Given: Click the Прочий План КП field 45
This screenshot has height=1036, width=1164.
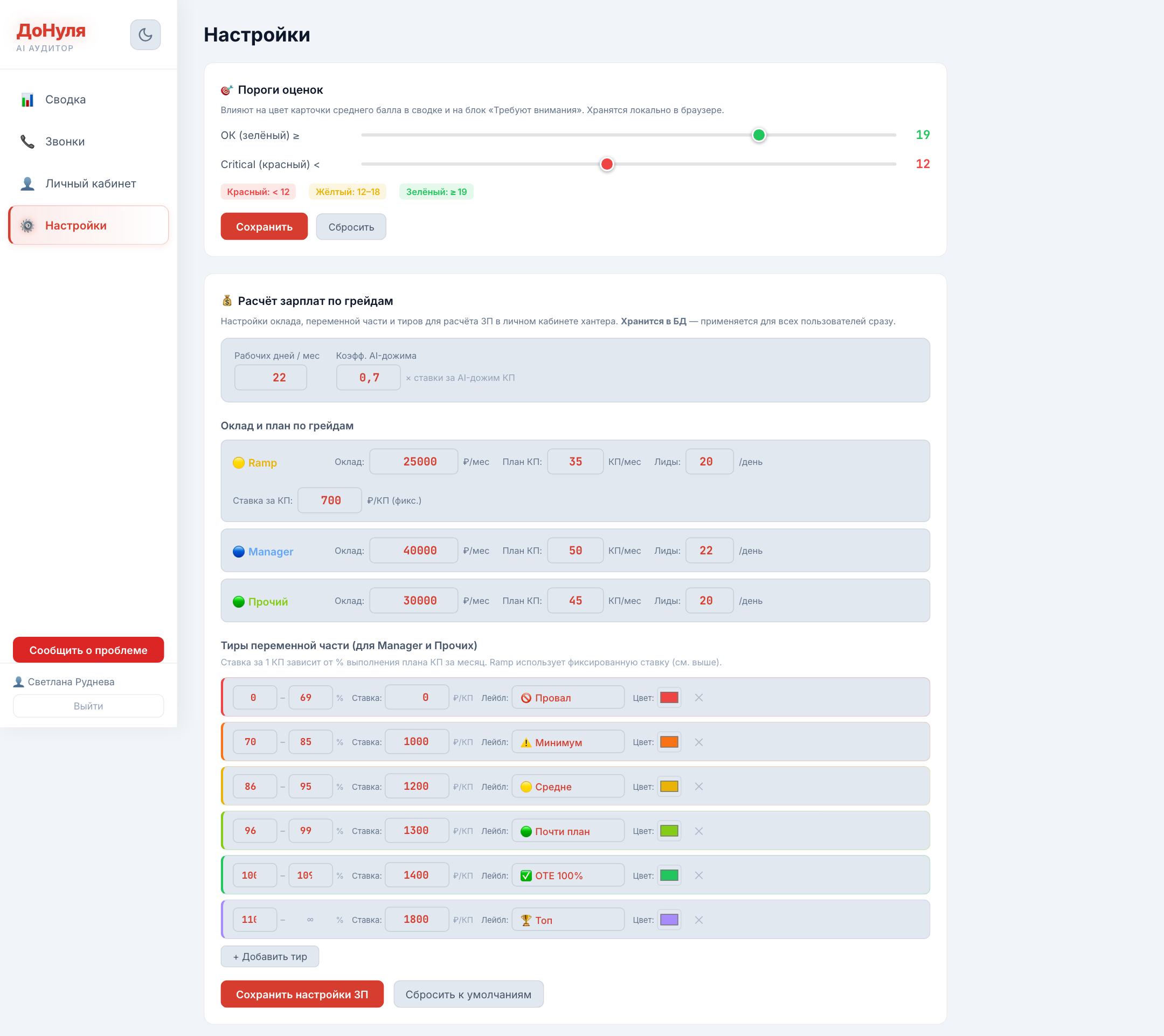Looking at the screenshot, I should 575,601.
